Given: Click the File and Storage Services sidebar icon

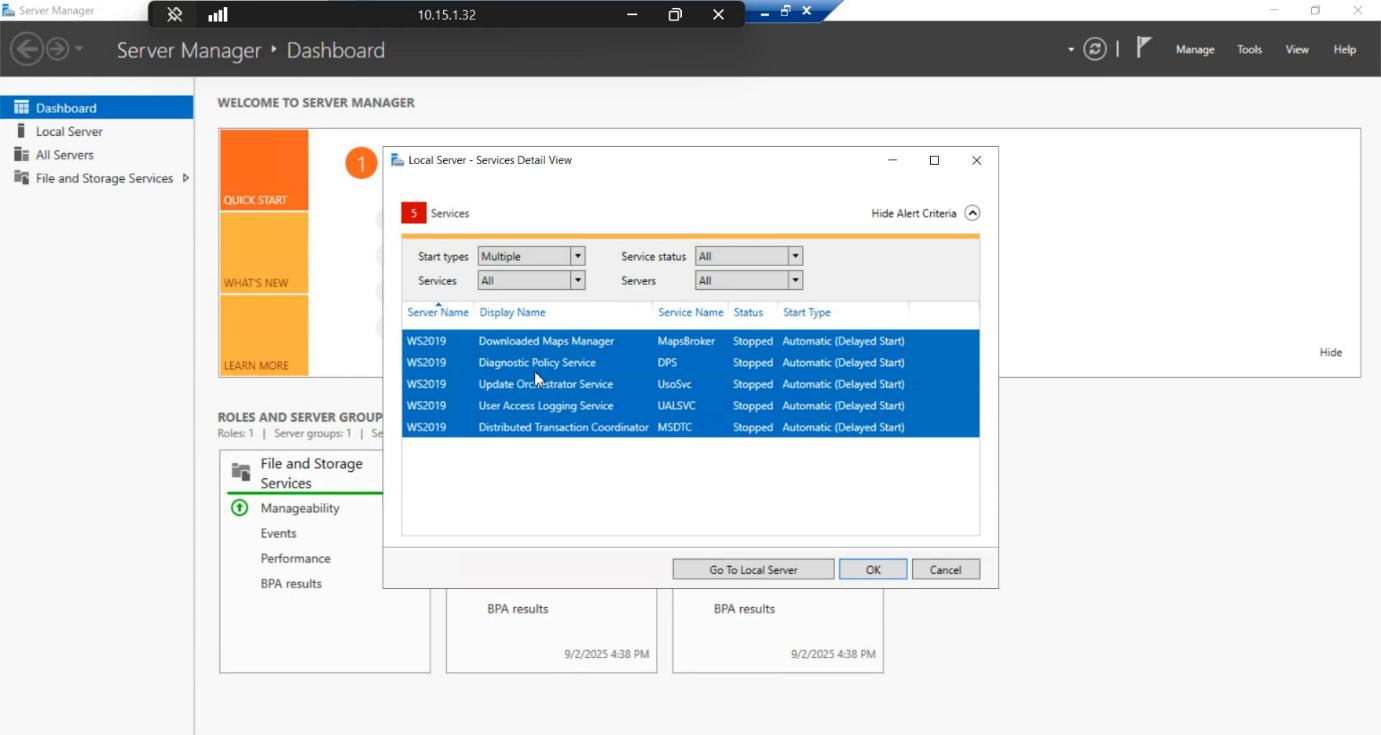Looking at the screenshot, I should pos(21,178).
